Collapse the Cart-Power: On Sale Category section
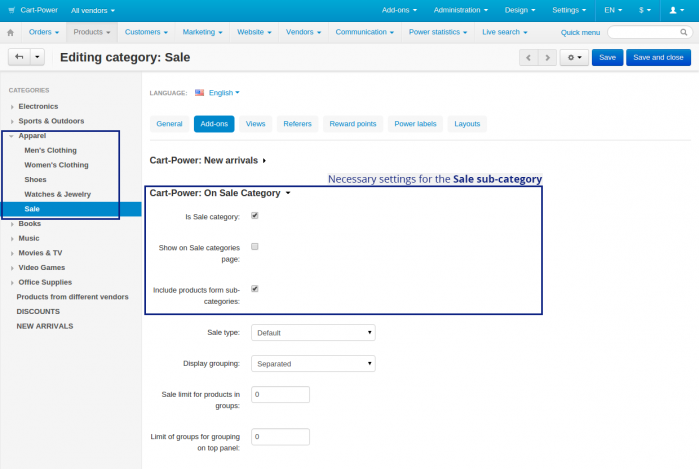700x469 pixels. pyautogui.click(x=220, y=193)
